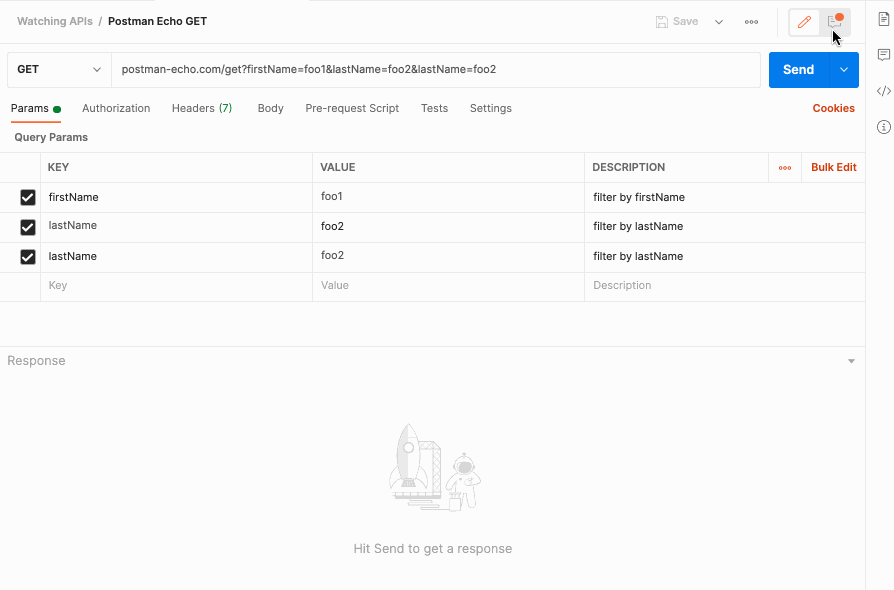
Task: Uncheck the last lastName parameter
Action: [28, 256]
